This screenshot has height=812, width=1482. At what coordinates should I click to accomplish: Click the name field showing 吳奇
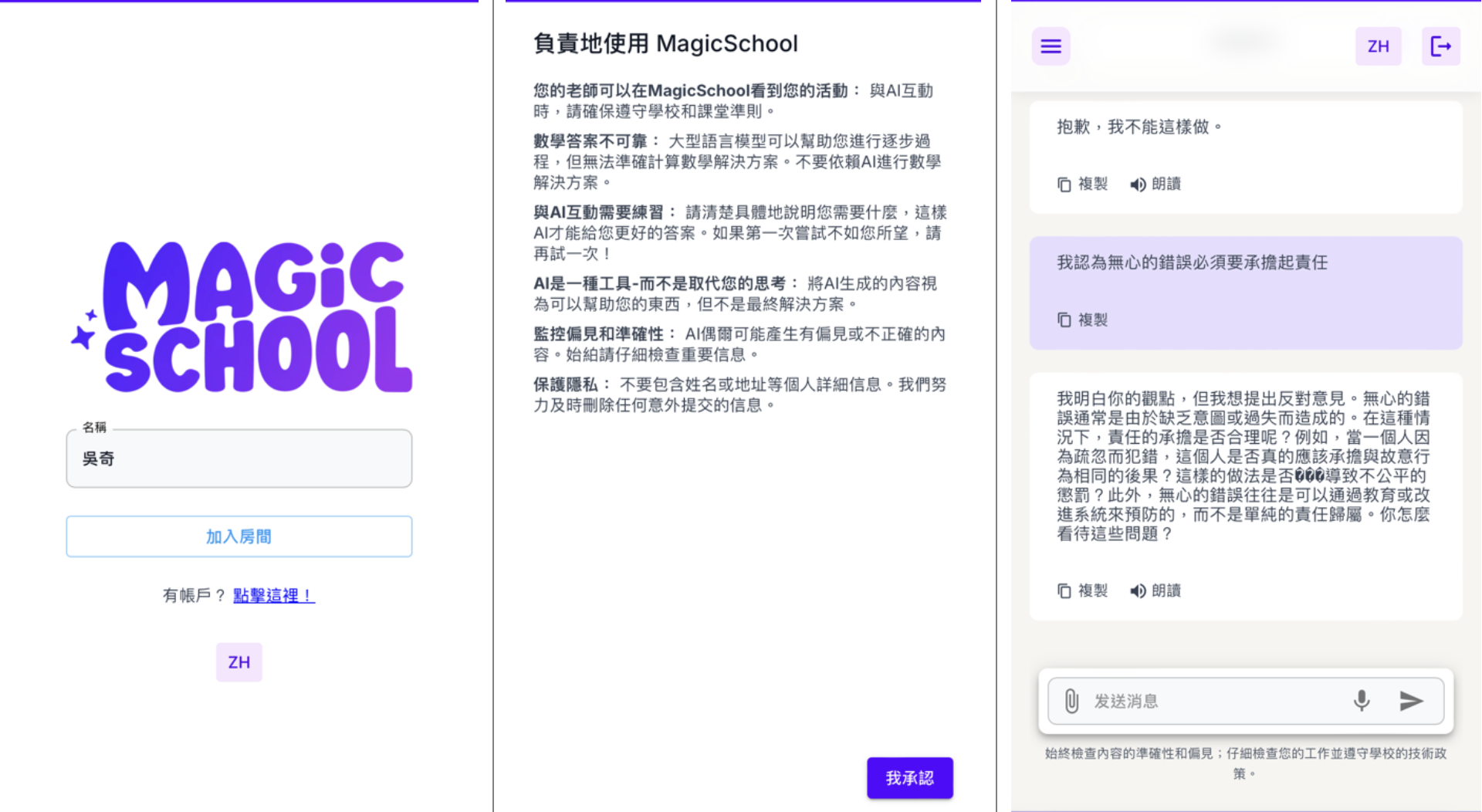pos(239,458)
